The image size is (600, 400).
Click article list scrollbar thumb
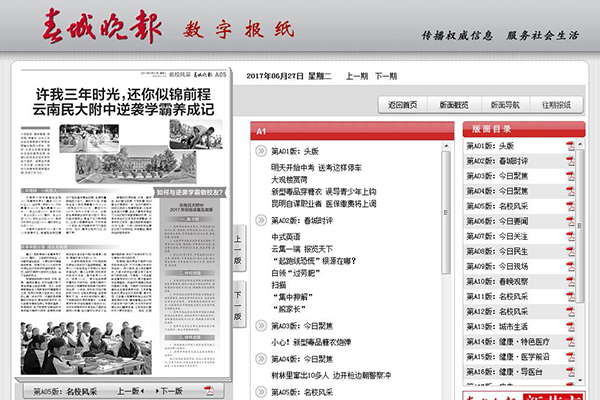(x=446, y=212)
